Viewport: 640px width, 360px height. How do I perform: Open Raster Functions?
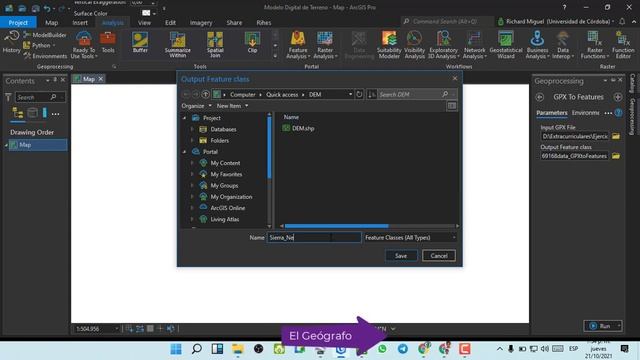click(595, 45)
